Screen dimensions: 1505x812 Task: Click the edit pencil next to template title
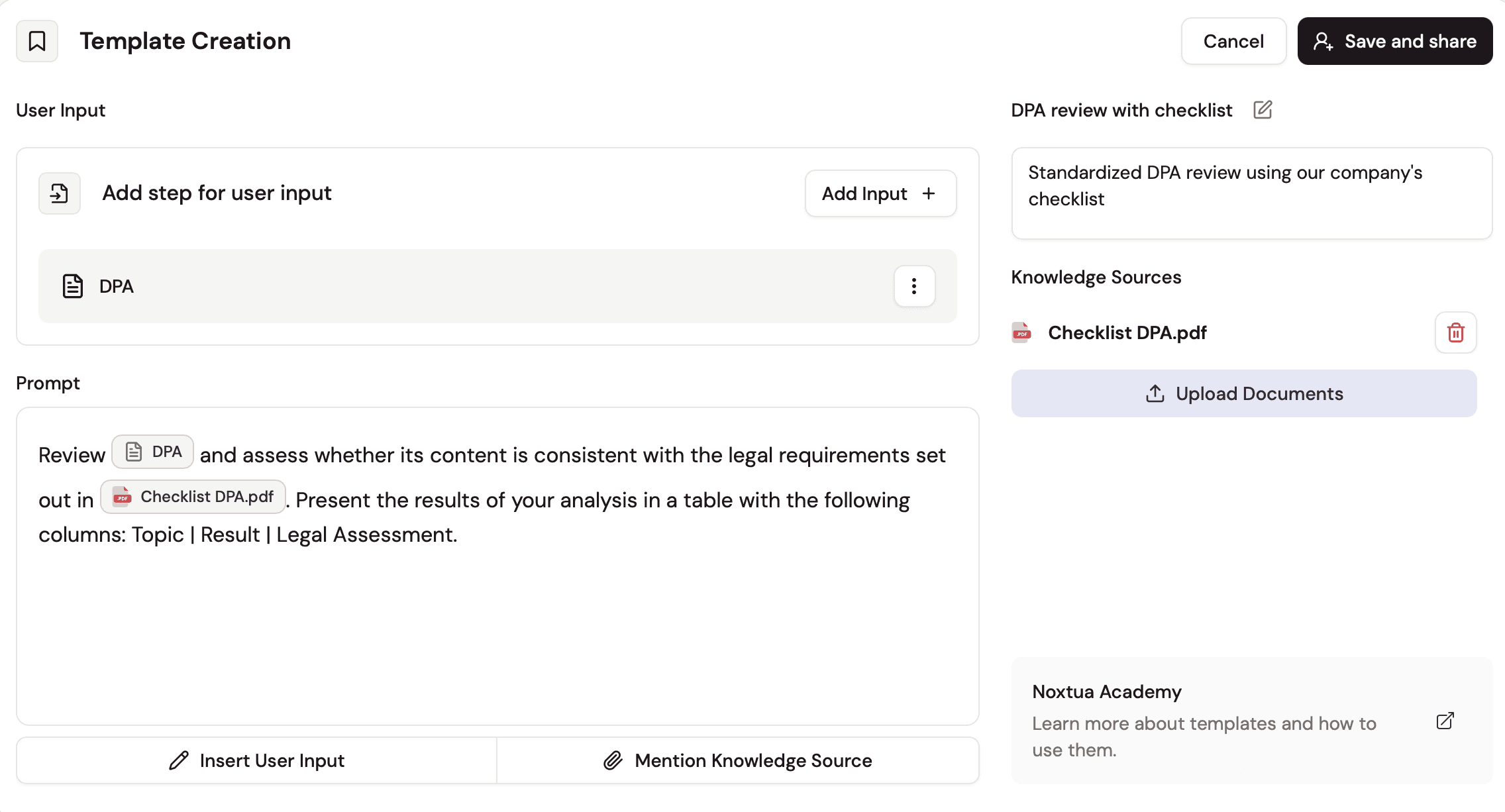[1263, 110]
